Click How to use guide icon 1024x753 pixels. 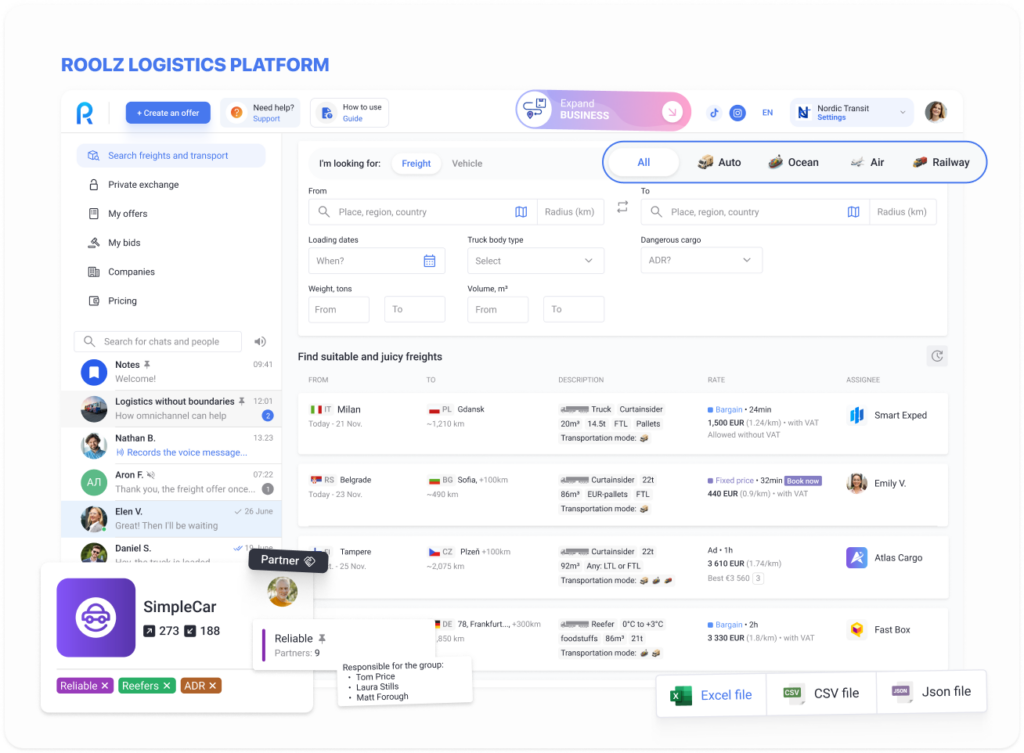pyautogui.click(x=327, y=113)
